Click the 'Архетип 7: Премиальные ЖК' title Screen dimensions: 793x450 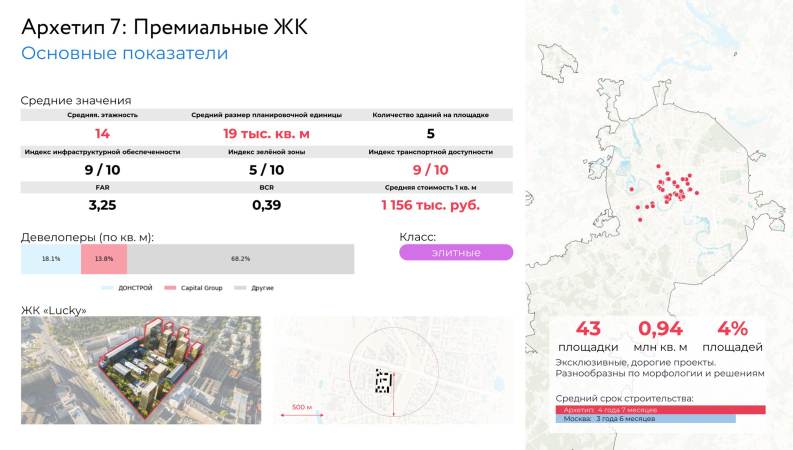tap(163, 24)
